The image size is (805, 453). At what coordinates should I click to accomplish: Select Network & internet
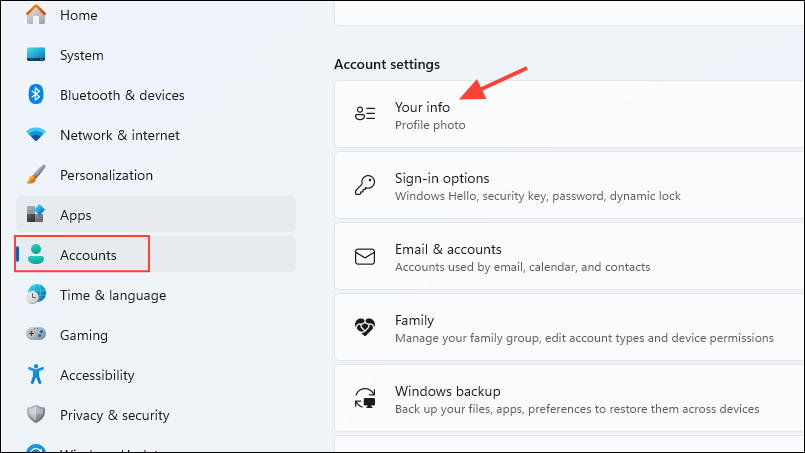coord(156,135)
